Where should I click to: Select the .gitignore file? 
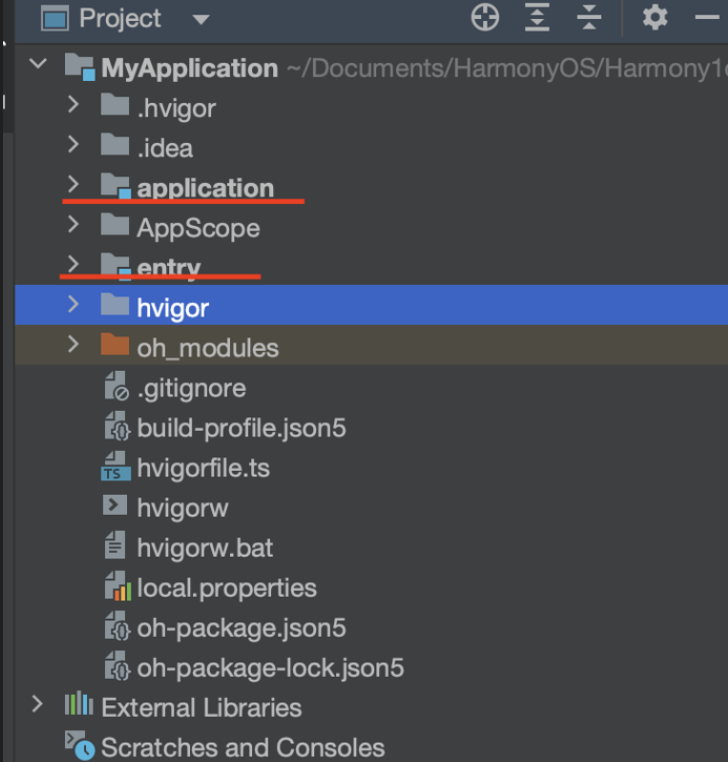pyautogui.click(x=191, y=388)
